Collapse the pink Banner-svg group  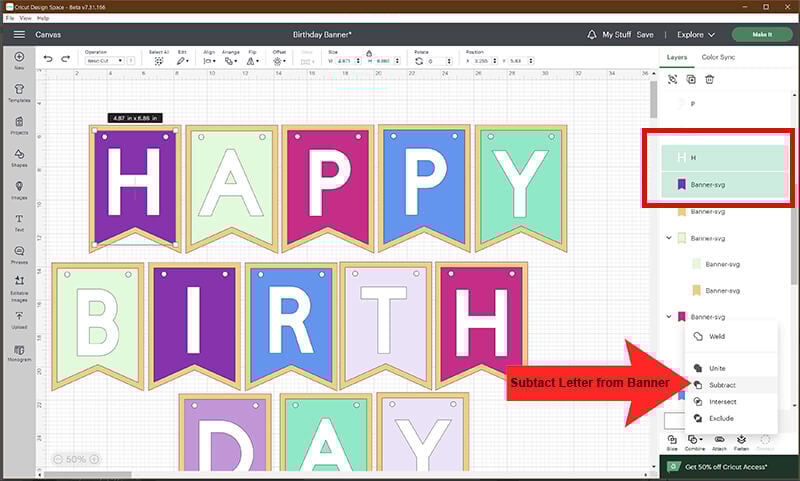pyautogui.click(x=669, y=317)
